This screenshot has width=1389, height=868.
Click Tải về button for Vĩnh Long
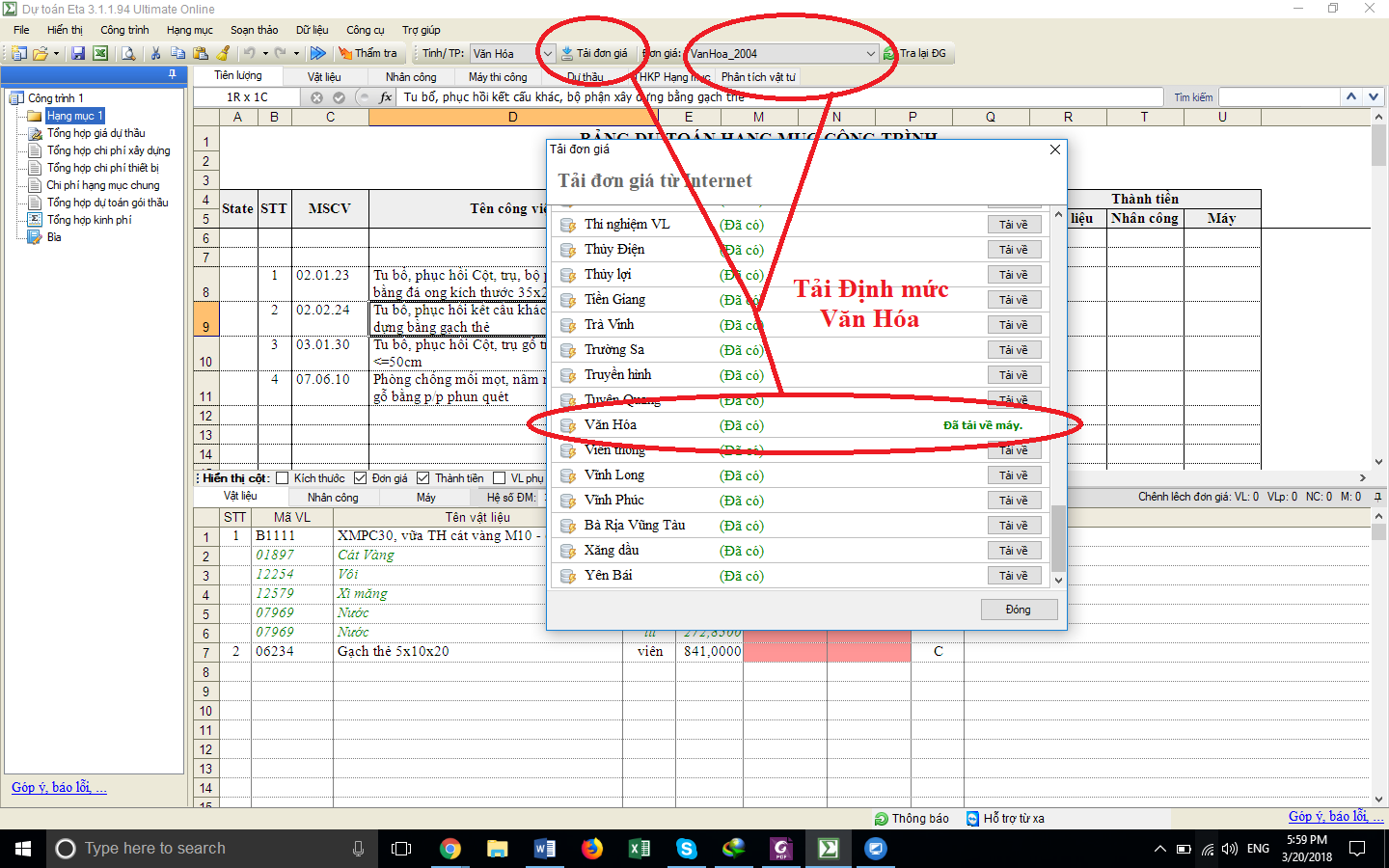[1014, 475]
